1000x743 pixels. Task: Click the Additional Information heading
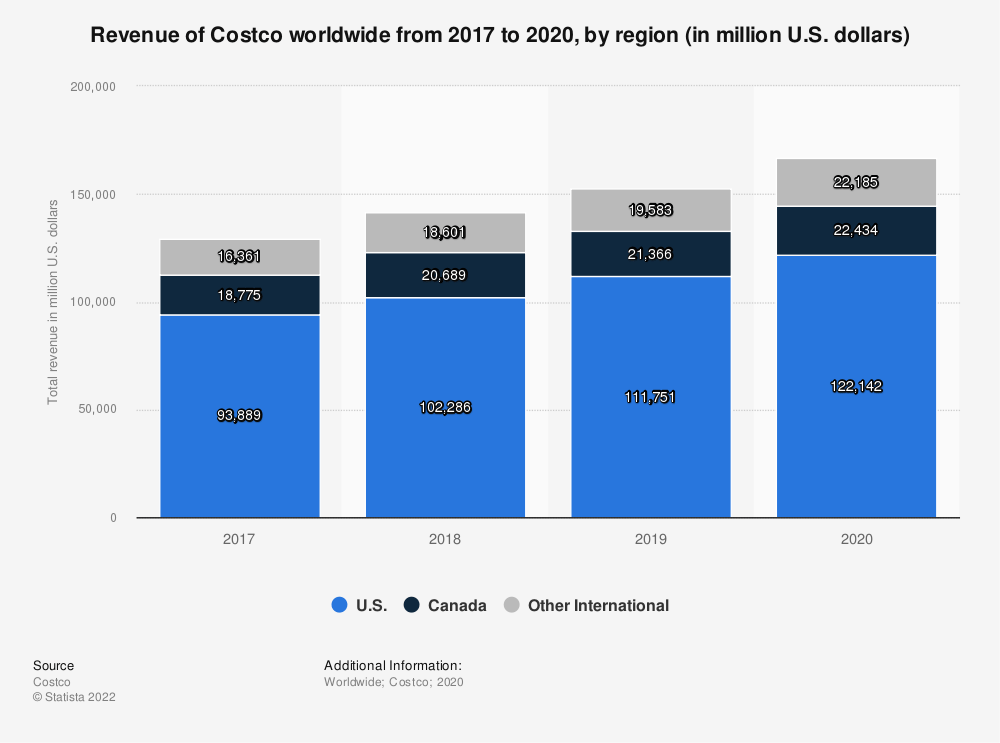393,665
